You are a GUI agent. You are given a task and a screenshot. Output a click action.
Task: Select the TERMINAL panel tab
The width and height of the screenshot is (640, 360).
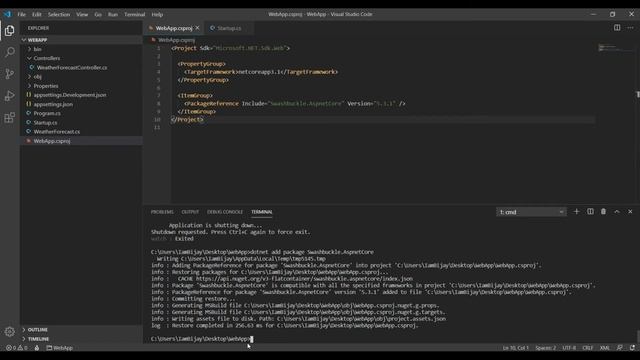(262, 212)
